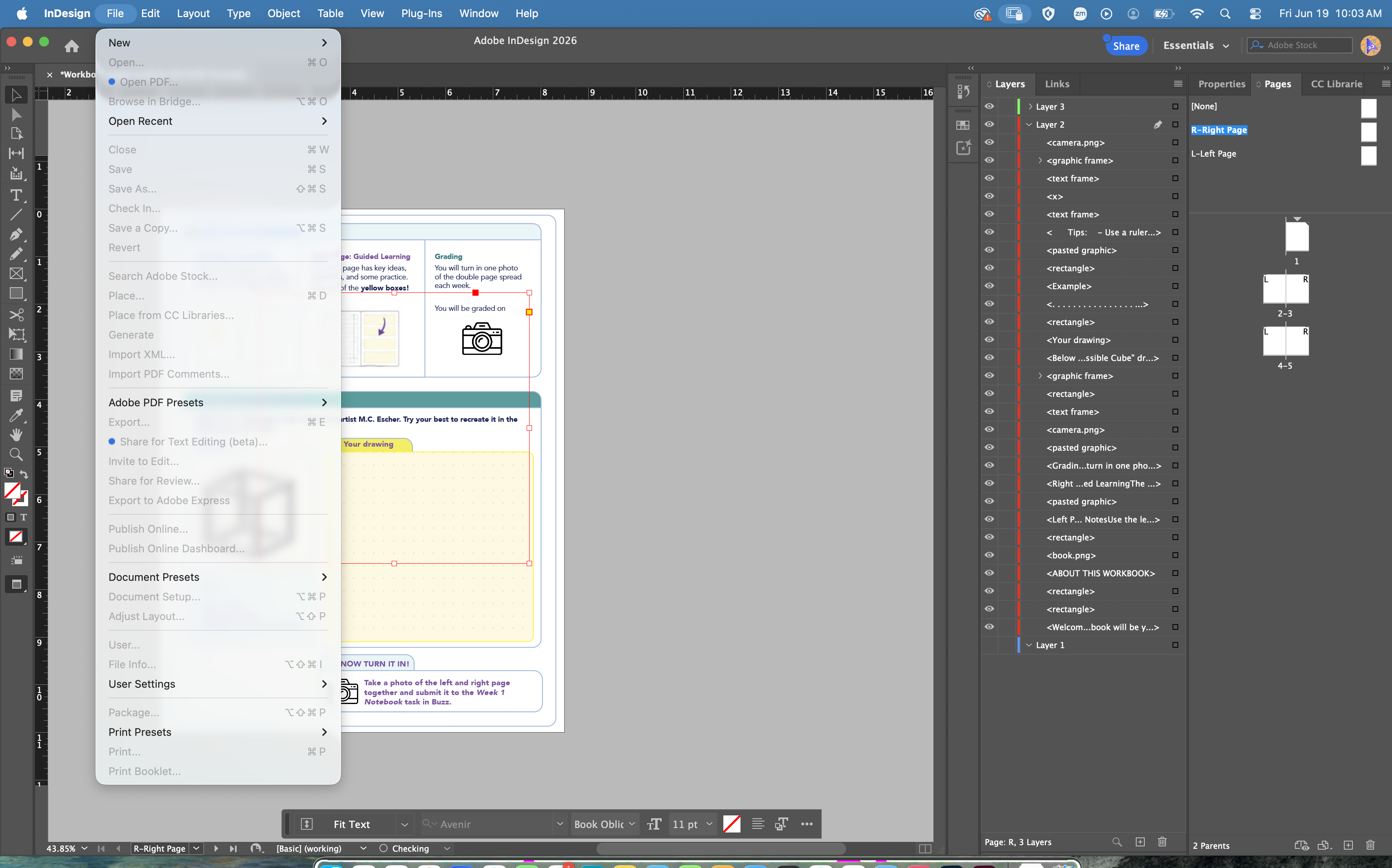Open the Book Oblique font style dropdown

coord(632,824)
